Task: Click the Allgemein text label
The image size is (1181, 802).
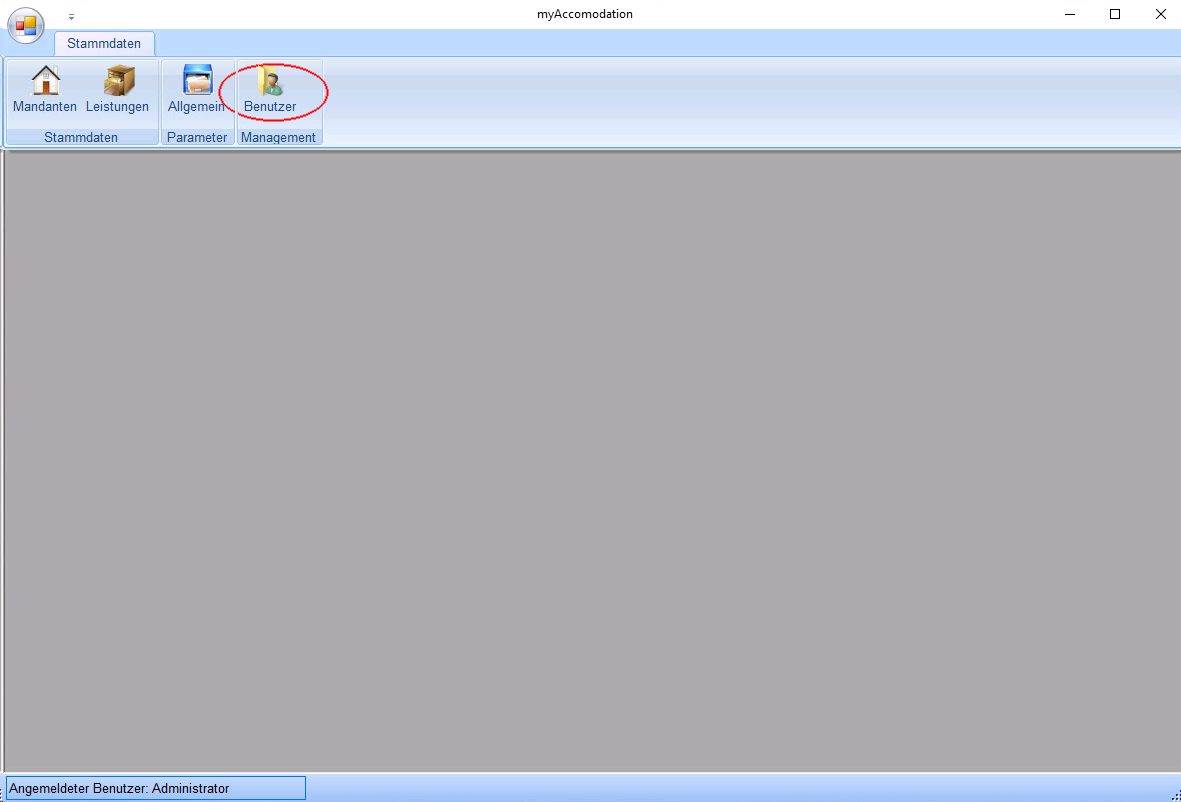Action: 196,107
